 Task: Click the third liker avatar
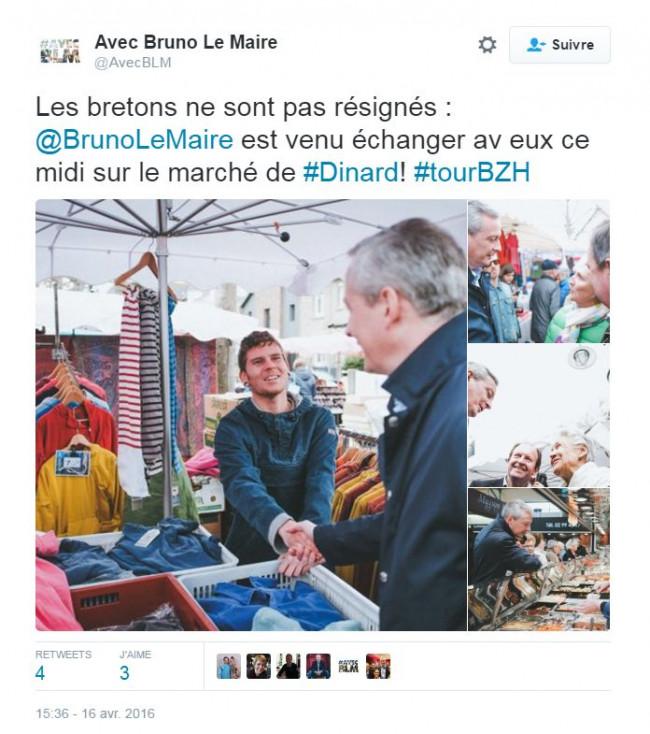289,666
